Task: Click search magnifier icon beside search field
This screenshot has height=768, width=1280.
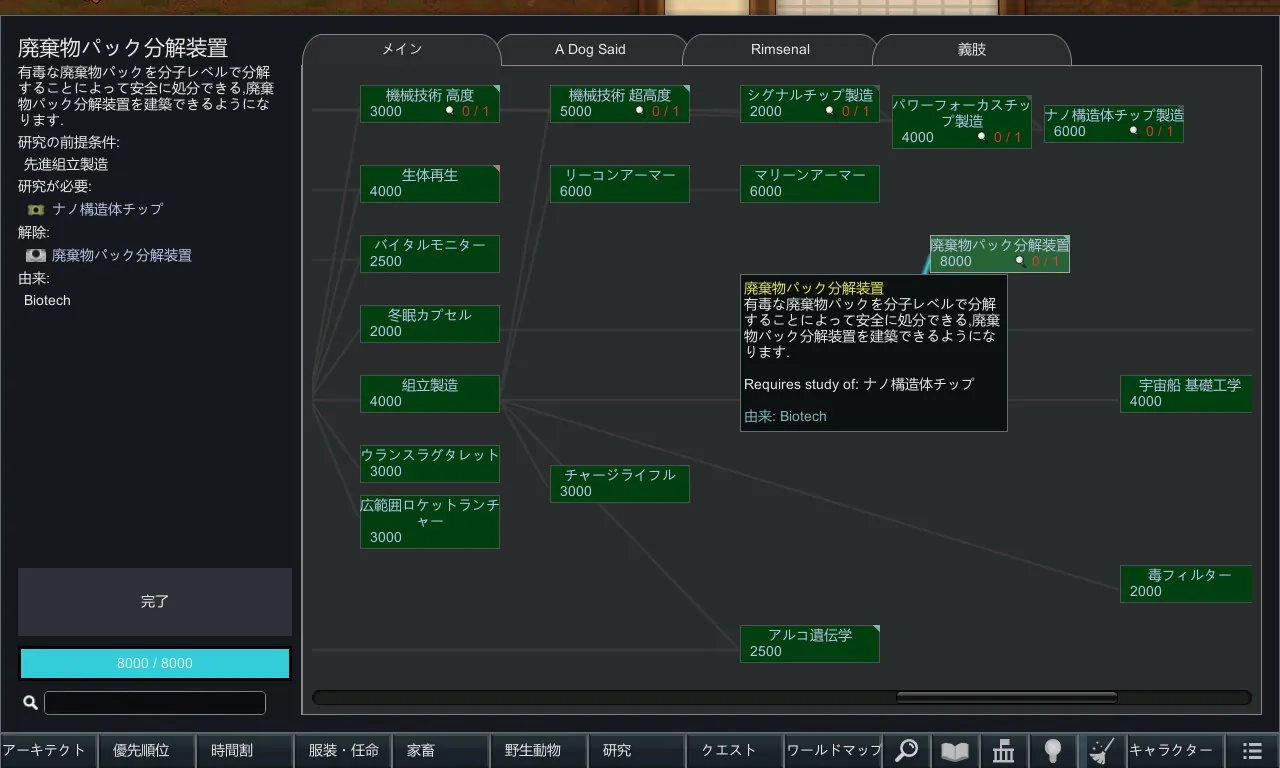Action: (x=30, y=703)
